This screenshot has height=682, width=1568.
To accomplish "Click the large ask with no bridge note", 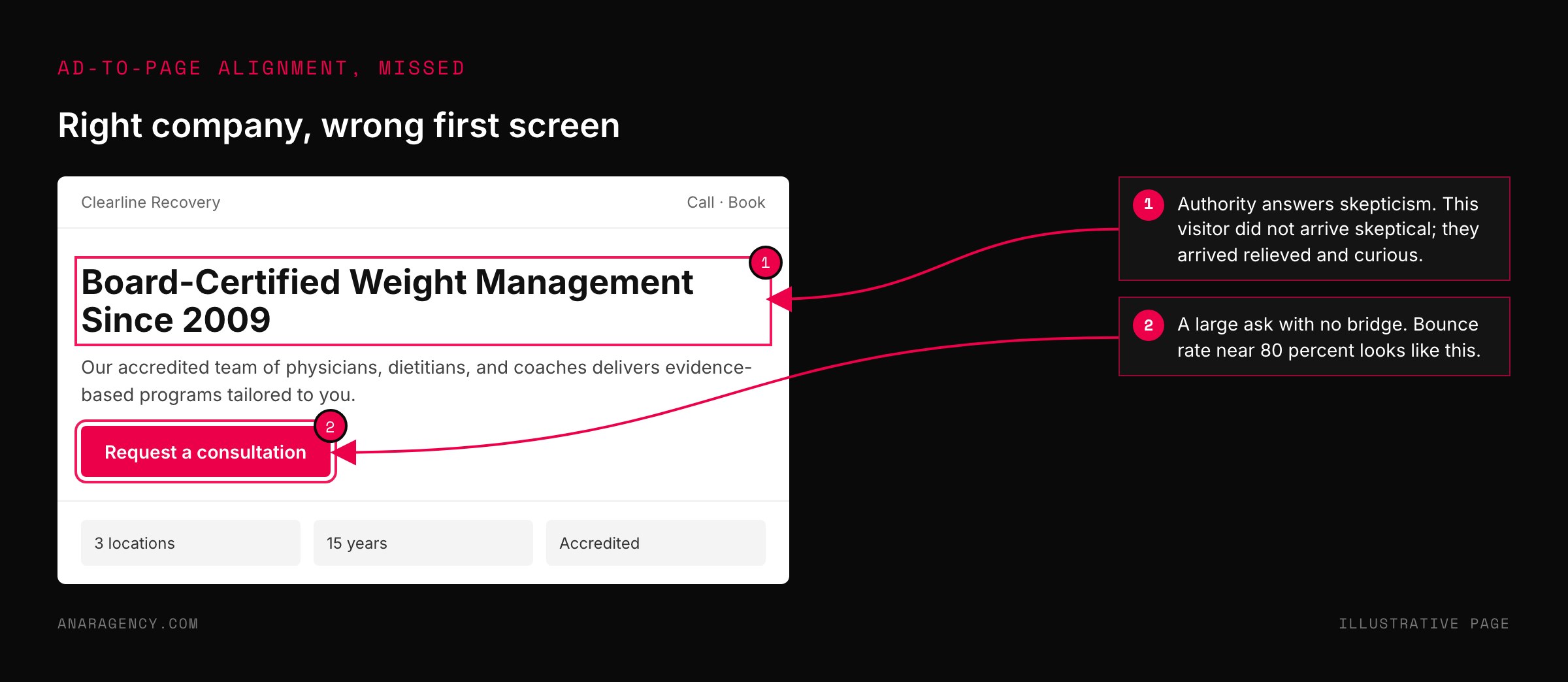I will (1315, 336).
